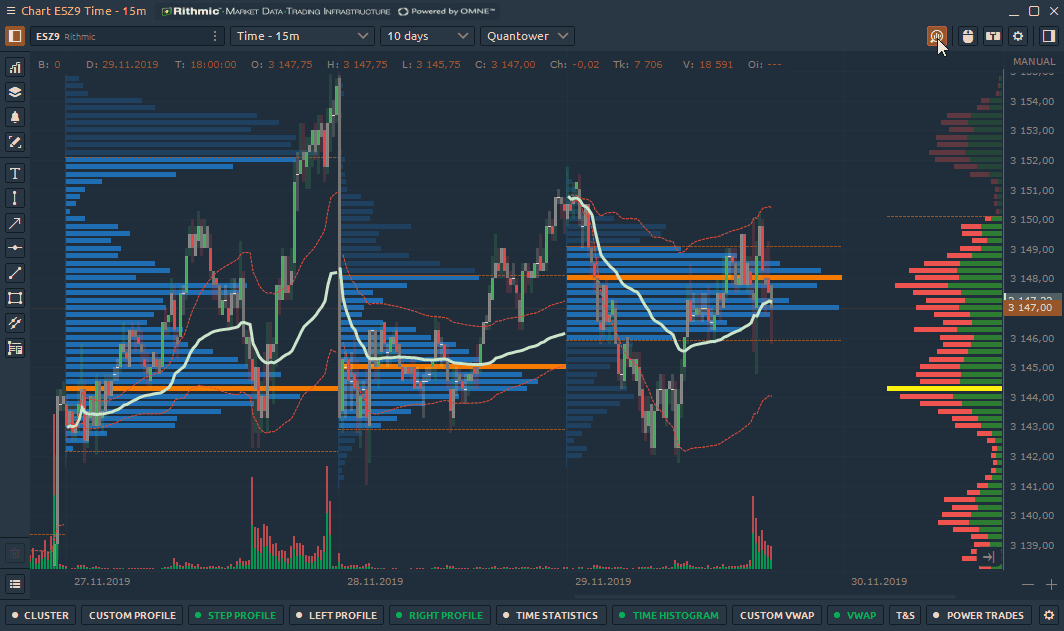This screenshot has width=1064, height=631.
Task: Open the ESZ9 symbol options menu dots
Action: coord(216,36)
